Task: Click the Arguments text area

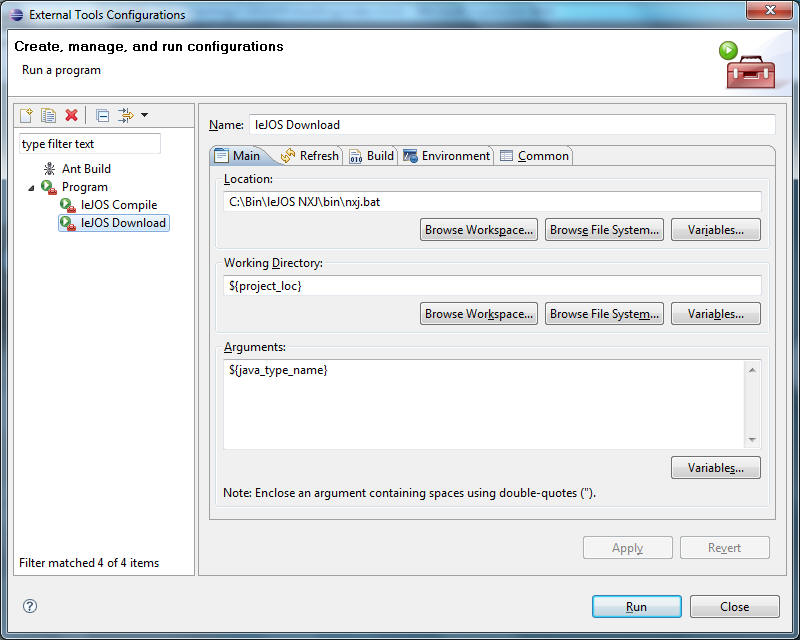Action: 484,404
